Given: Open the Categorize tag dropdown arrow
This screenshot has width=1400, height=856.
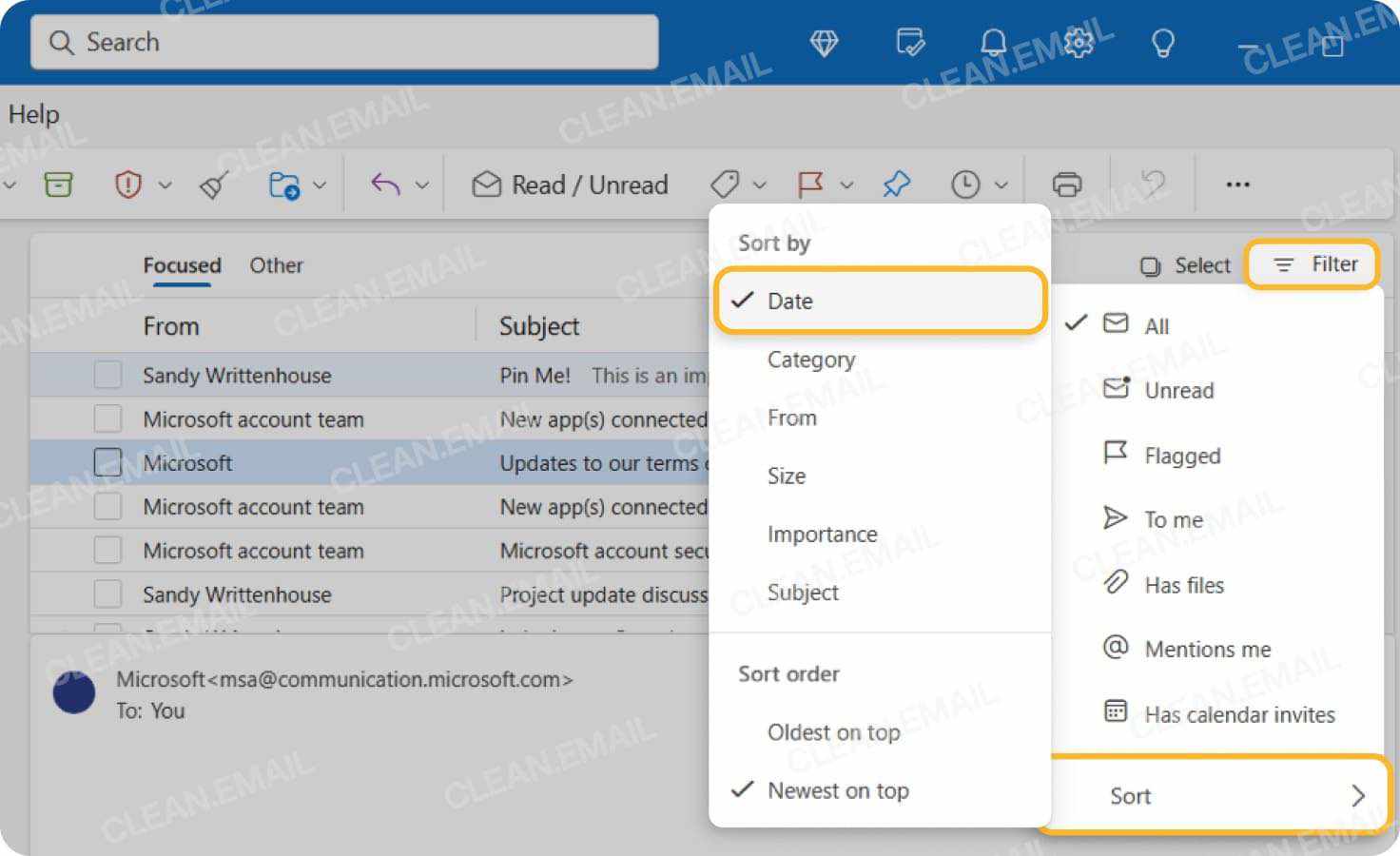Looking at the screenshot, I should coord(761,184).
